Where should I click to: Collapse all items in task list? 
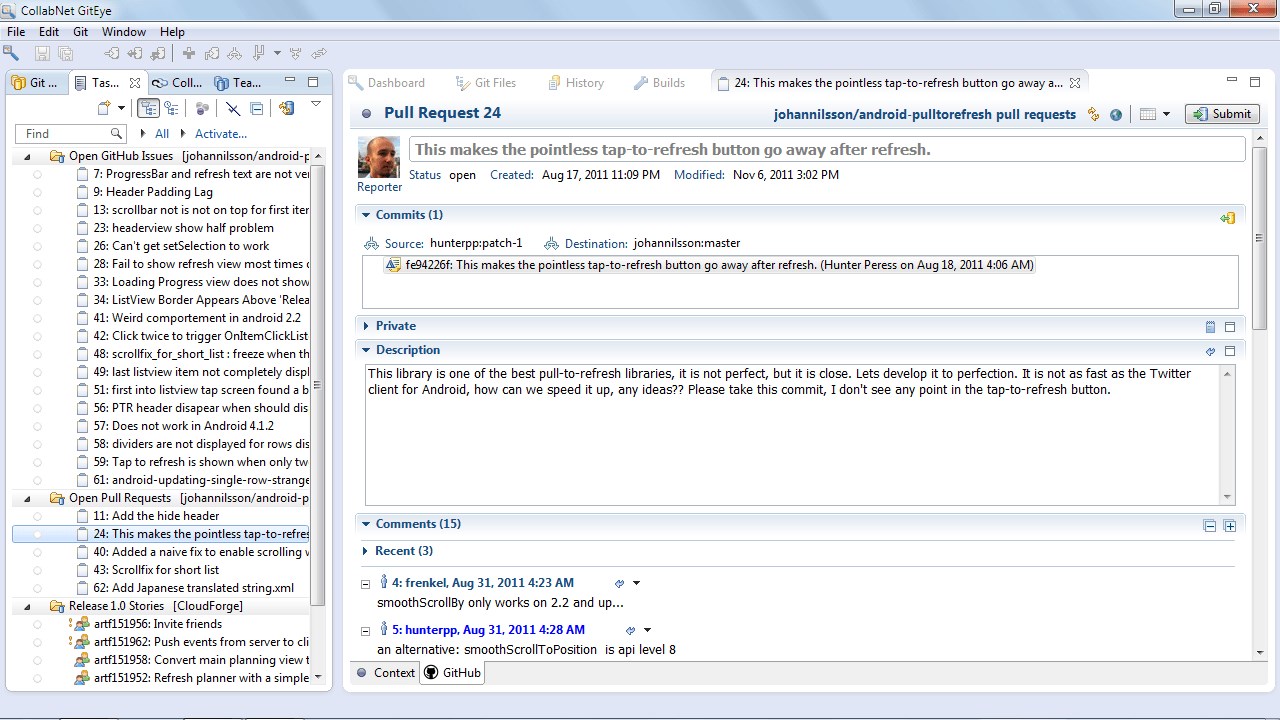257,108
